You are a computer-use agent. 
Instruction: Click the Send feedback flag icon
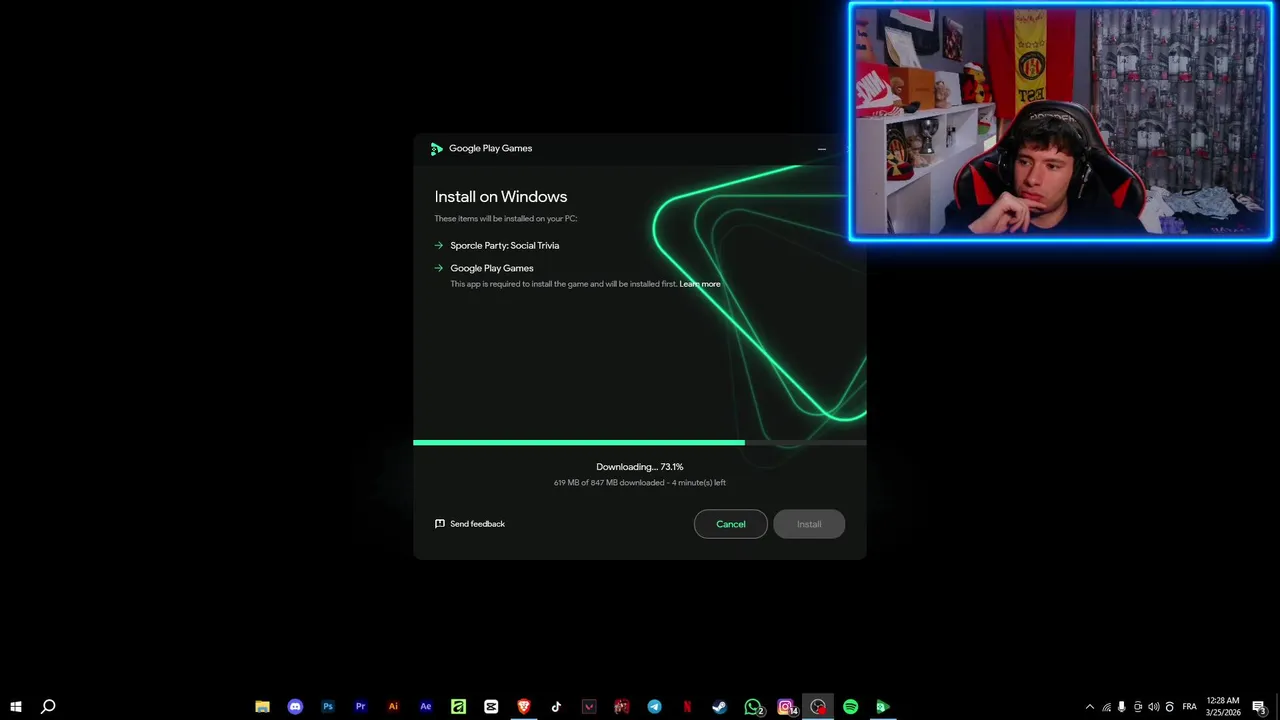440,524
